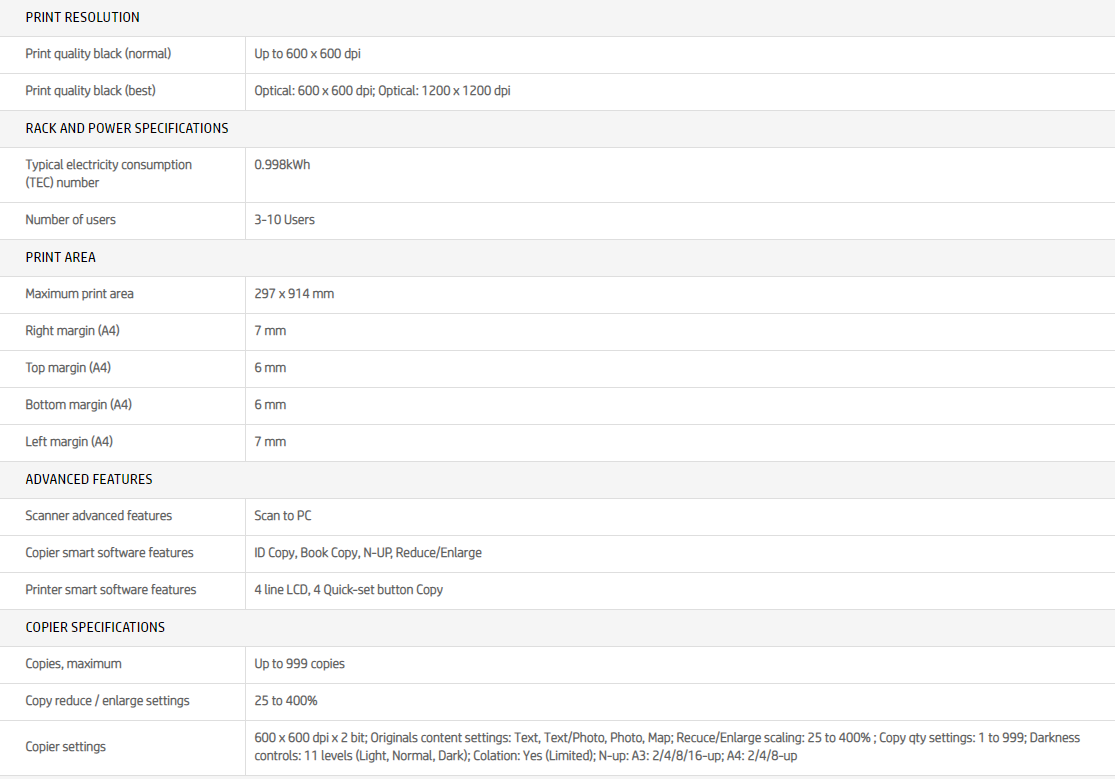This screenshot has width=1115, height=779.
Task: Select the 'Up to 999 copies' value
Action: click(x=299, y=664)
